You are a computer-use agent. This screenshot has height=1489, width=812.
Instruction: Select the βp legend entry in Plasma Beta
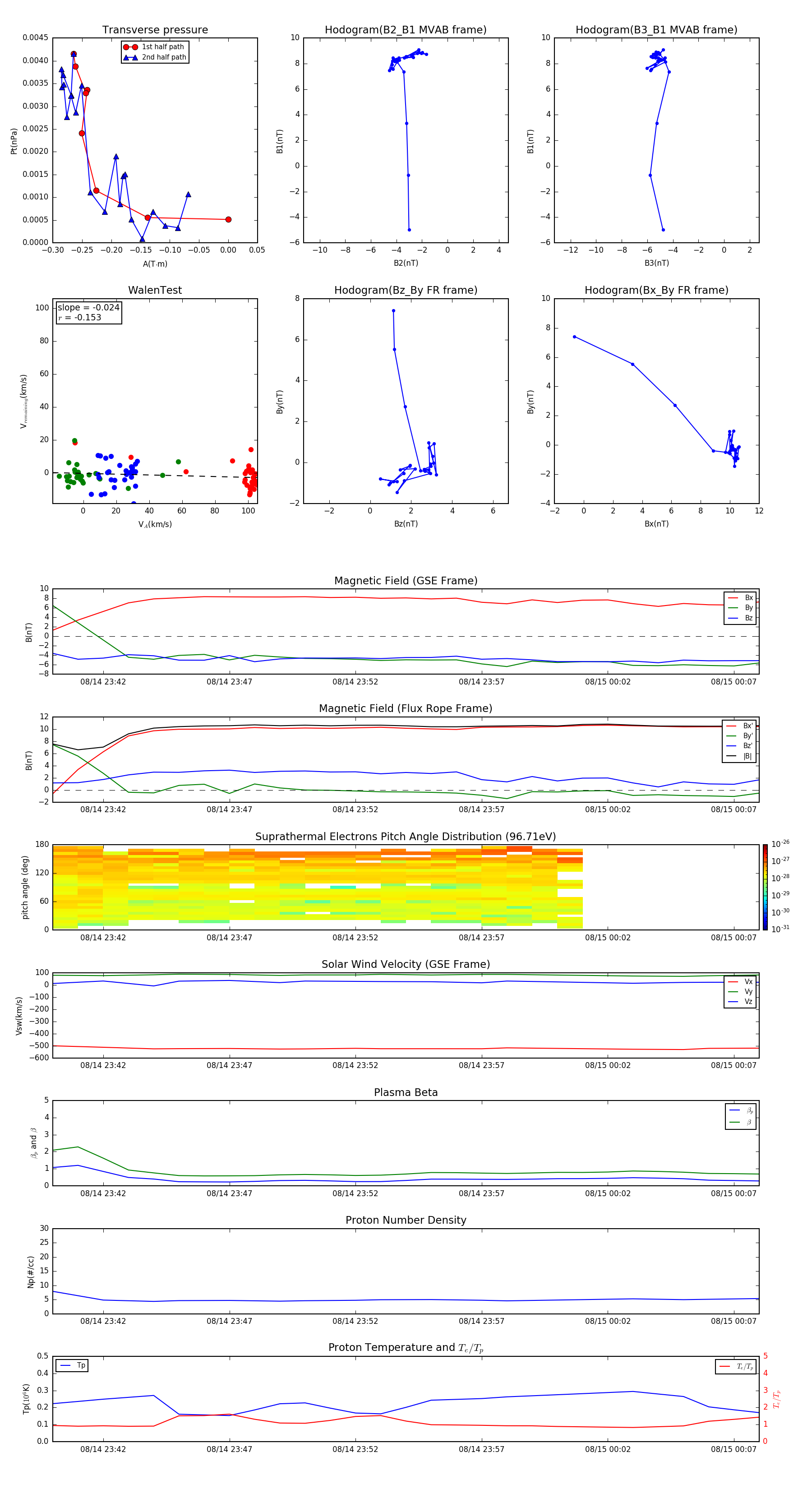(742, 1110)
